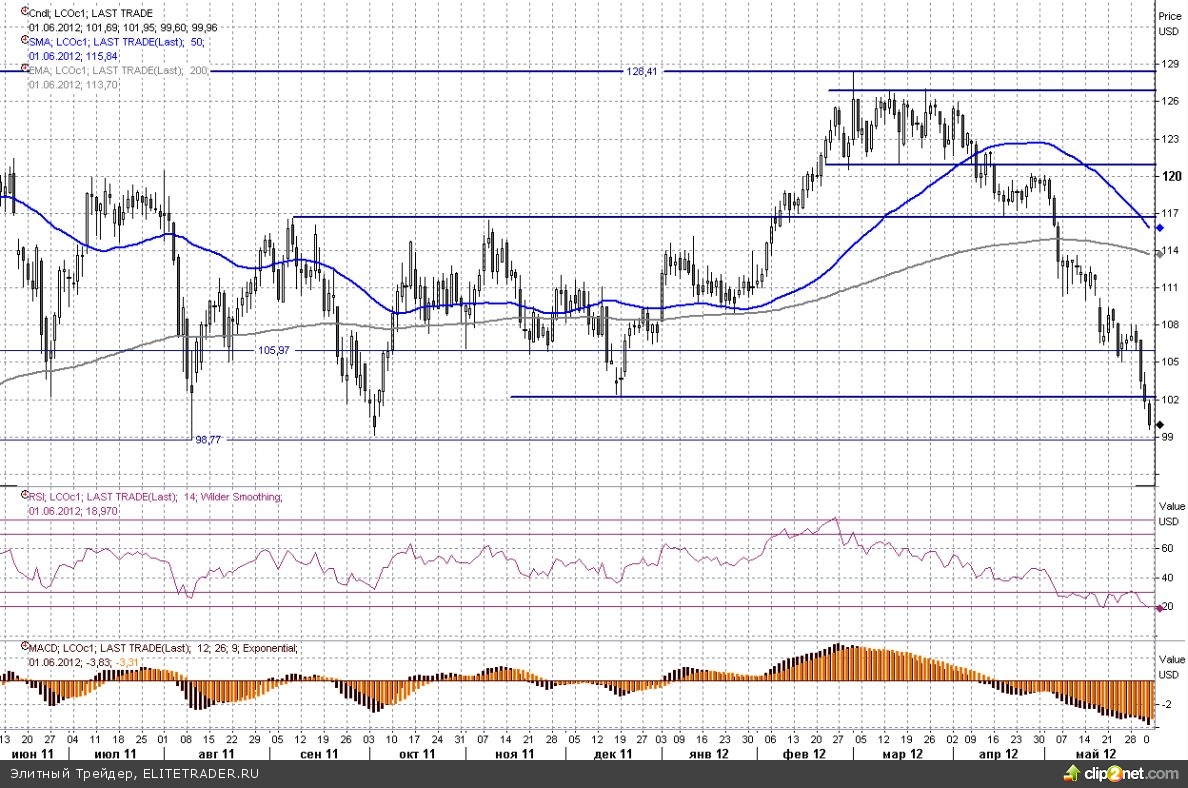This screenshot has width=1188, height=788.
Task: Click the 98,77 low level label
Action: 209,439
